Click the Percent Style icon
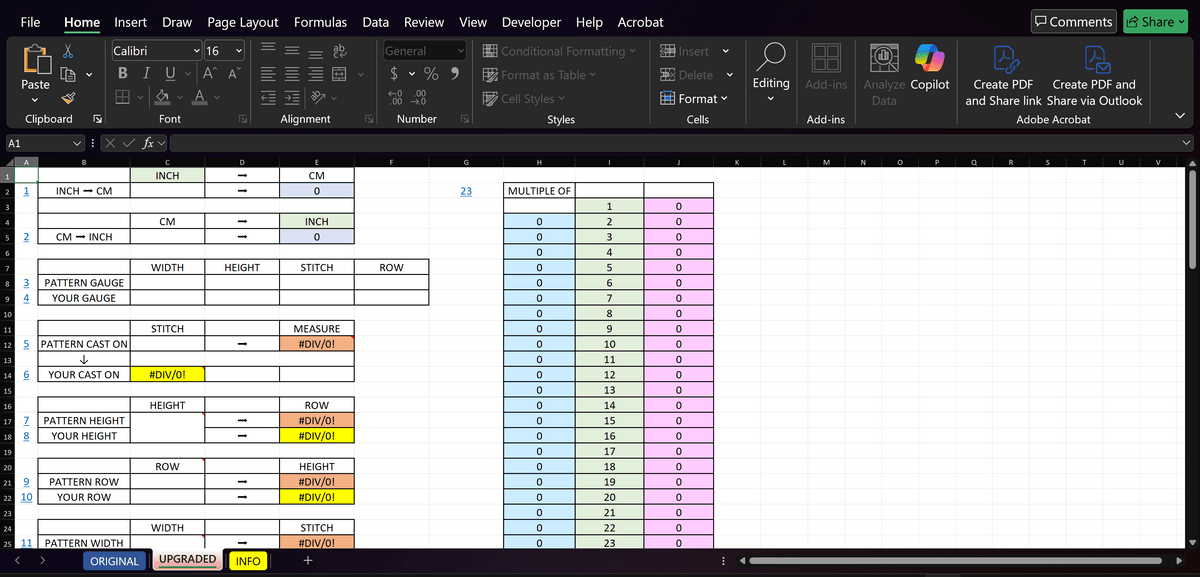 tap(431, 75)
